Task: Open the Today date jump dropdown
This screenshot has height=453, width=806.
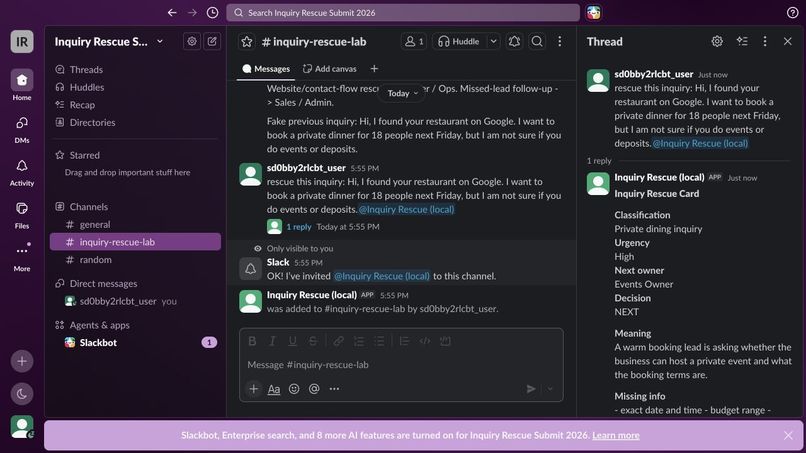Action: pos(402,93)
